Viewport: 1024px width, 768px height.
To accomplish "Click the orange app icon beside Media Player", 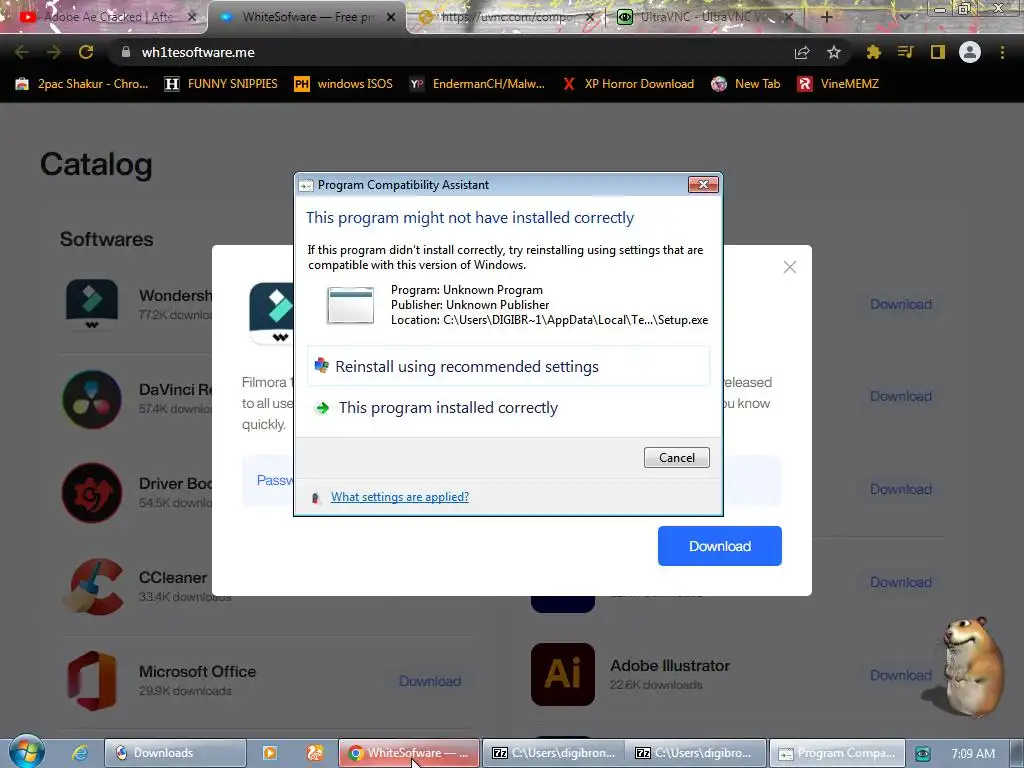I will [x=315, y=753].
